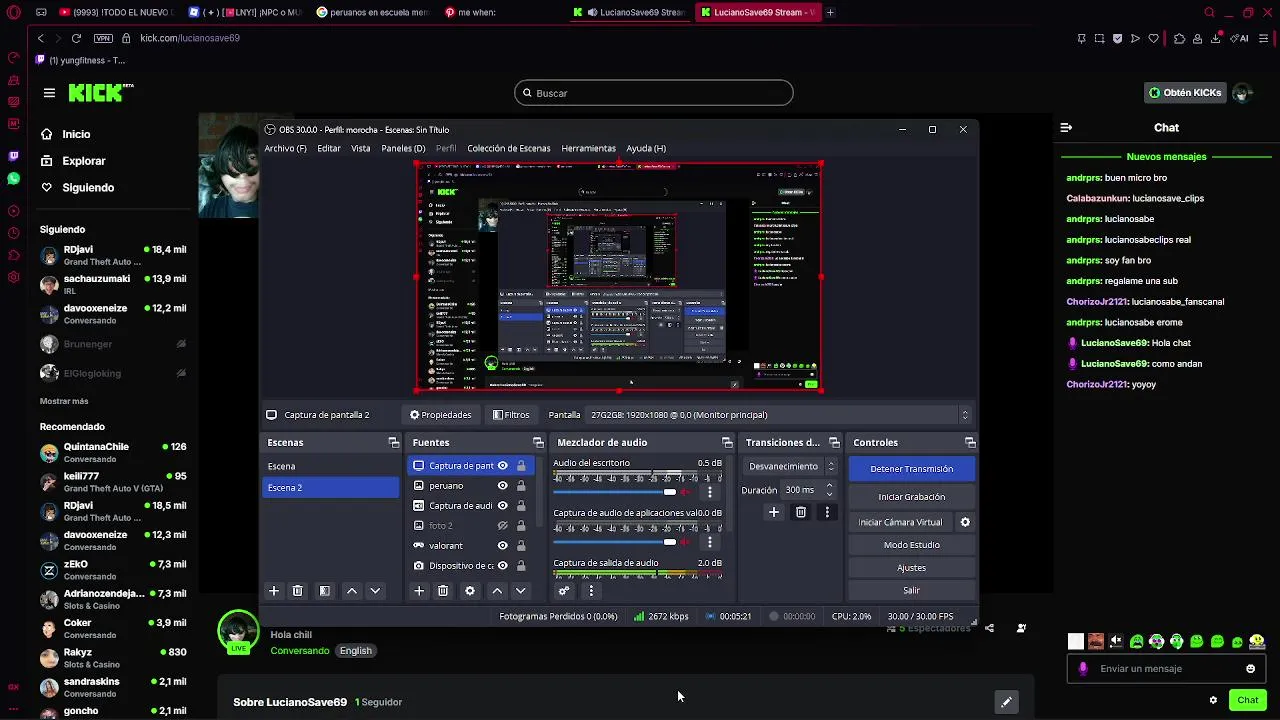Hide the peruano source
The image size is (1280, 720).
pos(503,486)
